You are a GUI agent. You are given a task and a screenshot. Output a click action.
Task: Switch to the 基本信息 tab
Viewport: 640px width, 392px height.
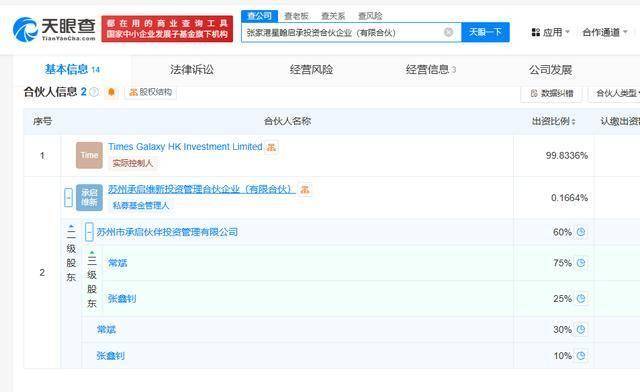click(x=72, y=69)
